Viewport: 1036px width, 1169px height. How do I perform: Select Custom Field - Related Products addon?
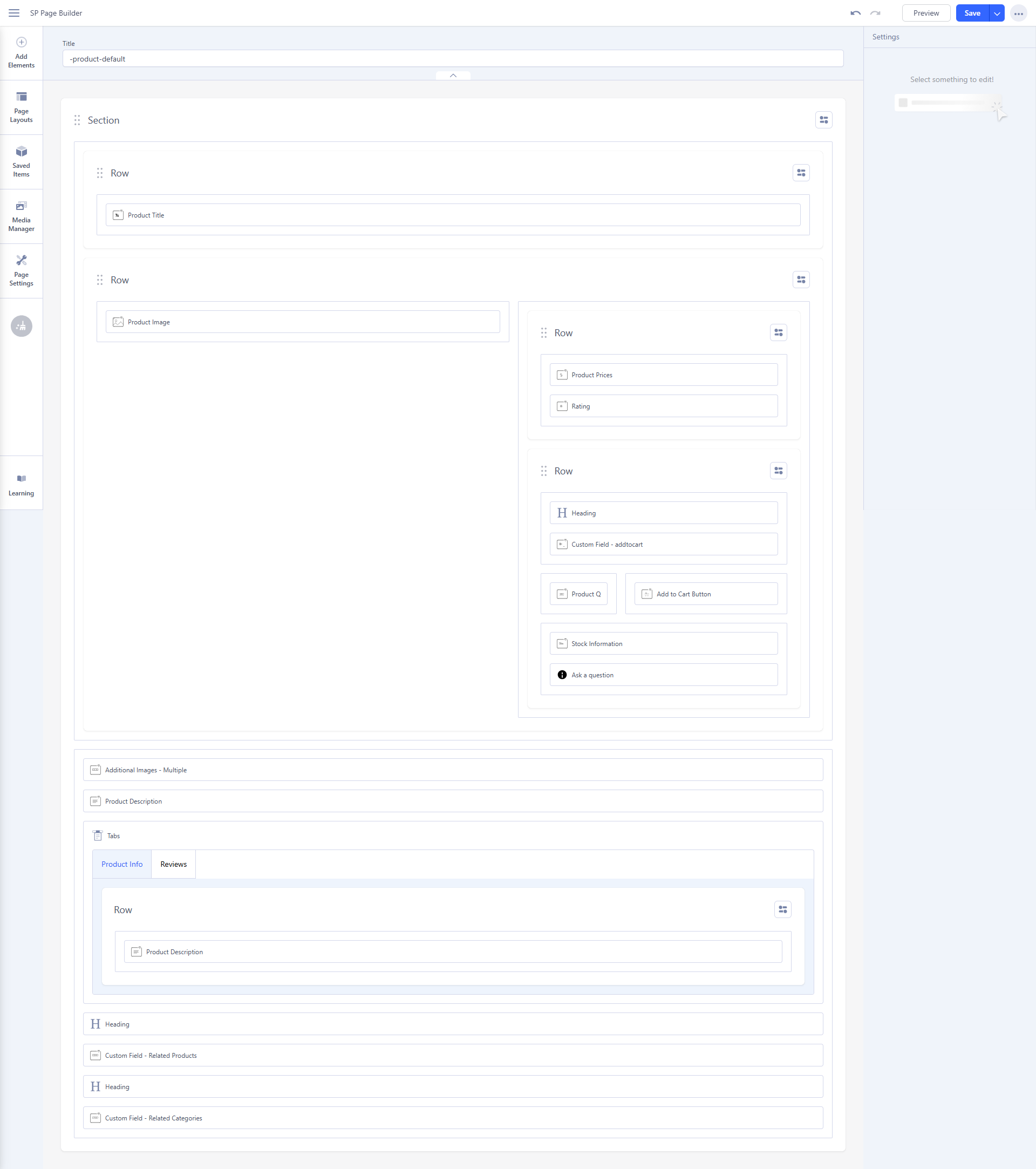coord(453,1055)
